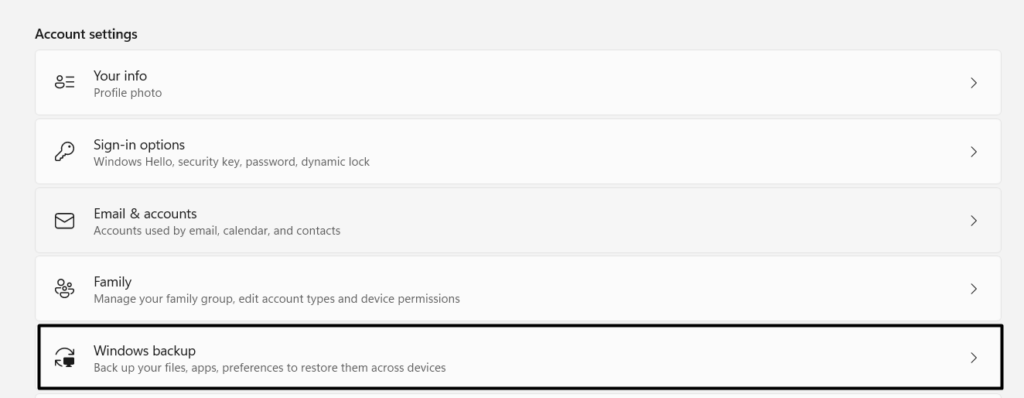Click the Family row chevron arrow
This screenshot has width=1024, height=398.
pyautogui.click(x=973, y=289)
